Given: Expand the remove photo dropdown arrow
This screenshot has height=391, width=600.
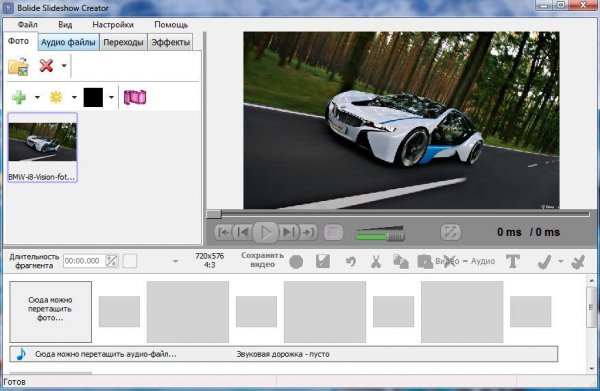Looking at the screenshot, I should (x=64, y=66).
